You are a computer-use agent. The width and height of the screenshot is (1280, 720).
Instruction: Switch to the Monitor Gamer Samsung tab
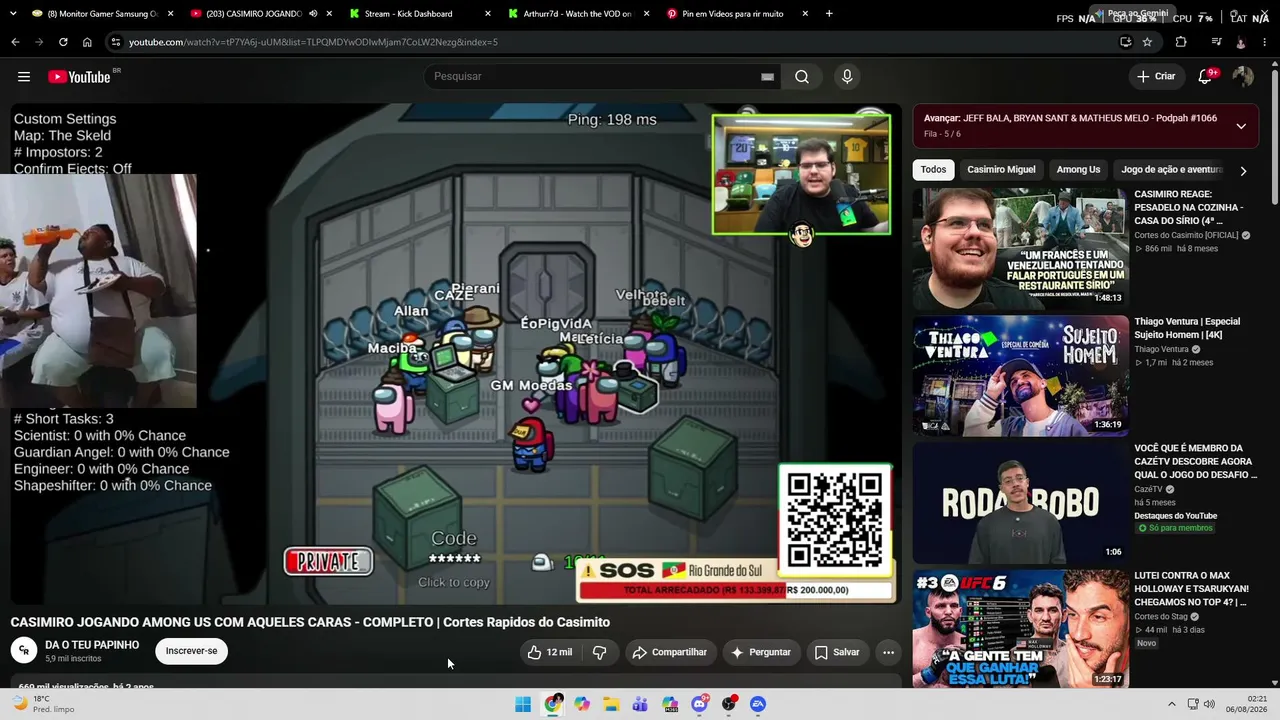pos(102,14)
